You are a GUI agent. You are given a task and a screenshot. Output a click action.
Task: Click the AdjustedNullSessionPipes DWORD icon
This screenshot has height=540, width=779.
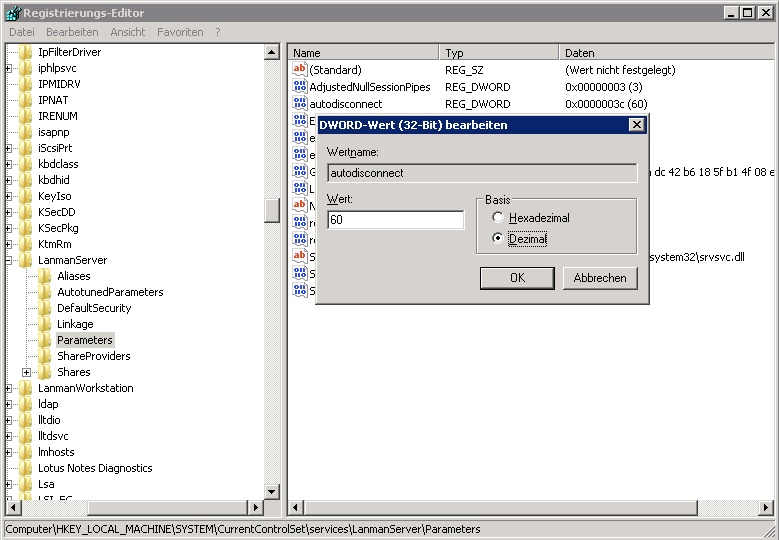tap(299, 87)
